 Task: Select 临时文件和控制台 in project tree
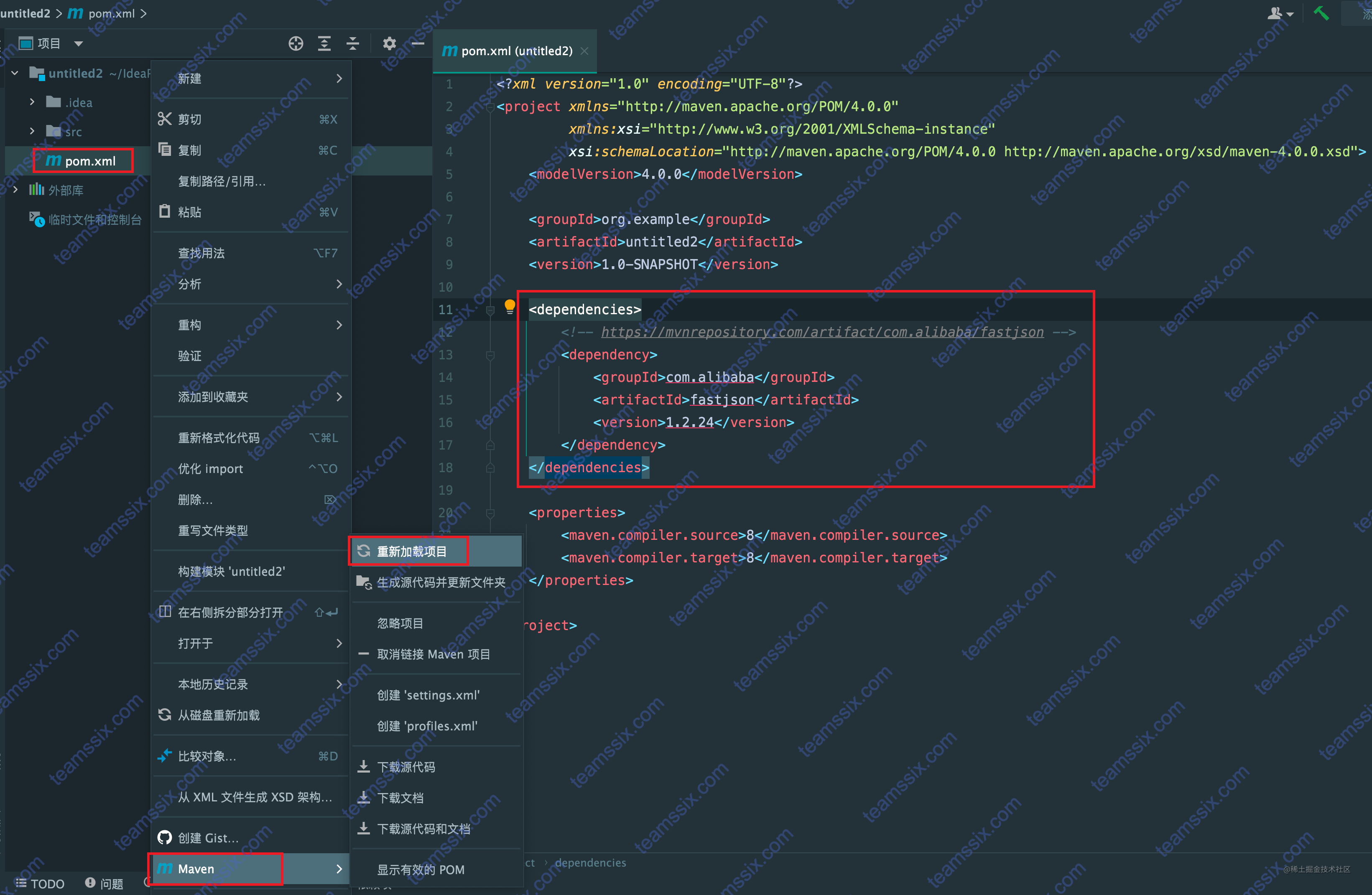pyautogui.click(x=85, y=220)
